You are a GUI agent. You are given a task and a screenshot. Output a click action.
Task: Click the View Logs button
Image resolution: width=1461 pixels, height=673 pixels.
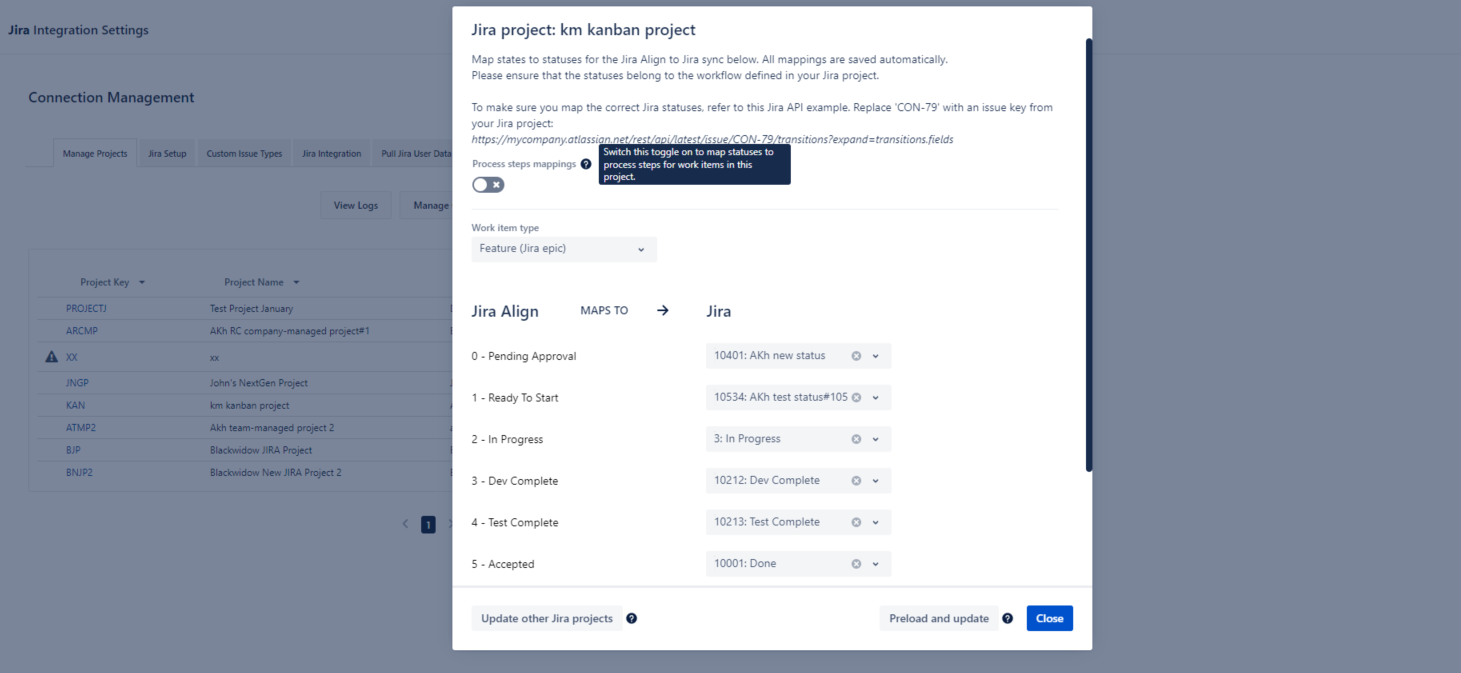pos(356,205)
